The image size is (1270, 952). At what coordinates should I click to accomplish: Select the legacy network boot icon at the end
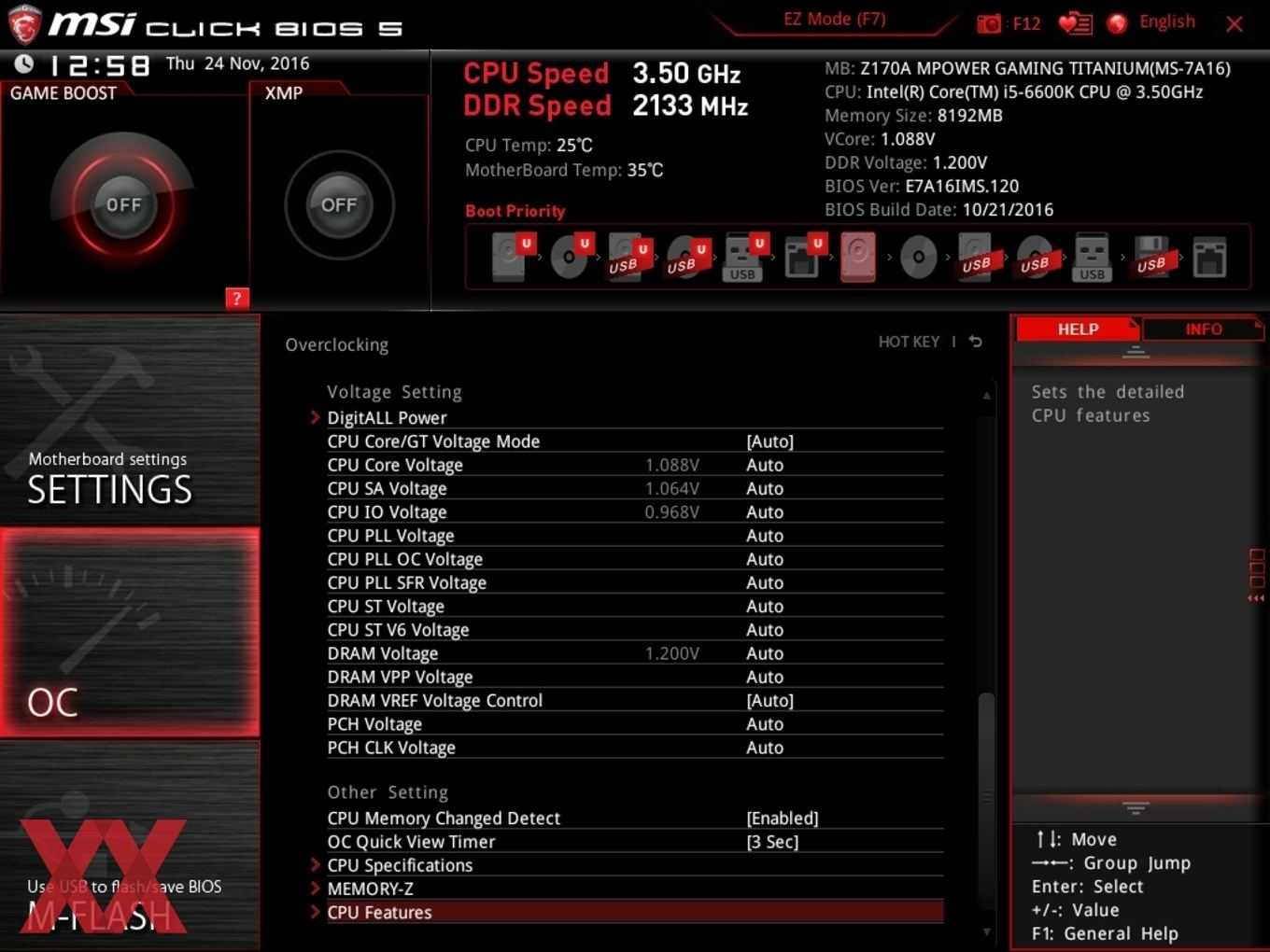(x=1209, y=257)
